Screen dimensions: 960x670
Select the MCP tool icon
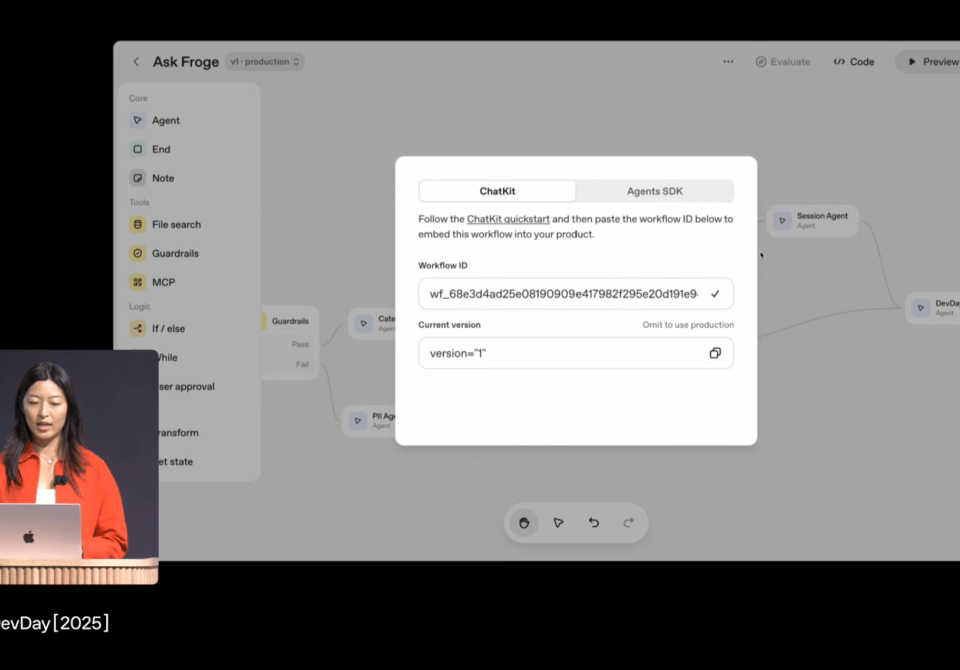[137, 282]
